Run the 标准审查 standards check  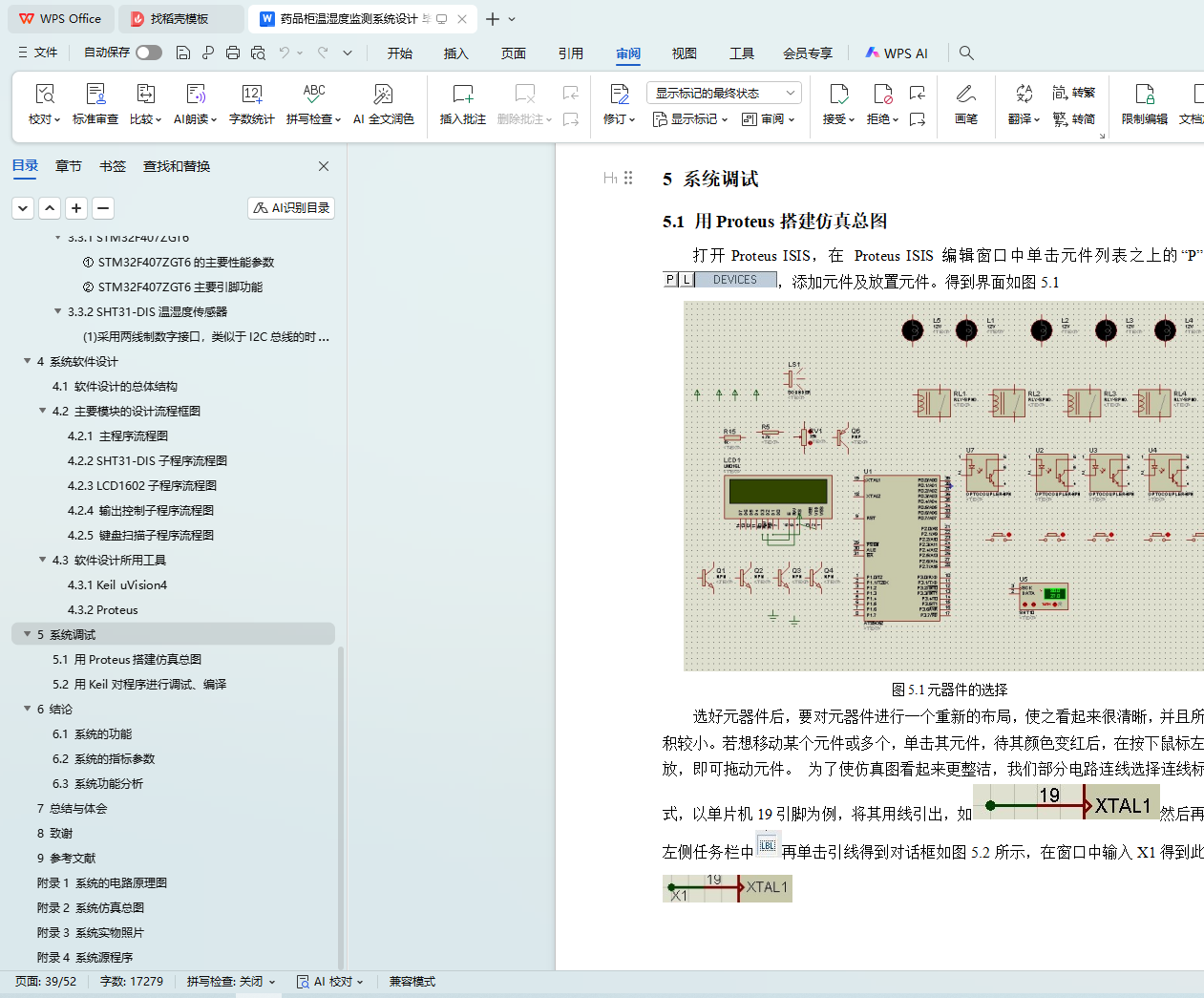coord(95,104)
